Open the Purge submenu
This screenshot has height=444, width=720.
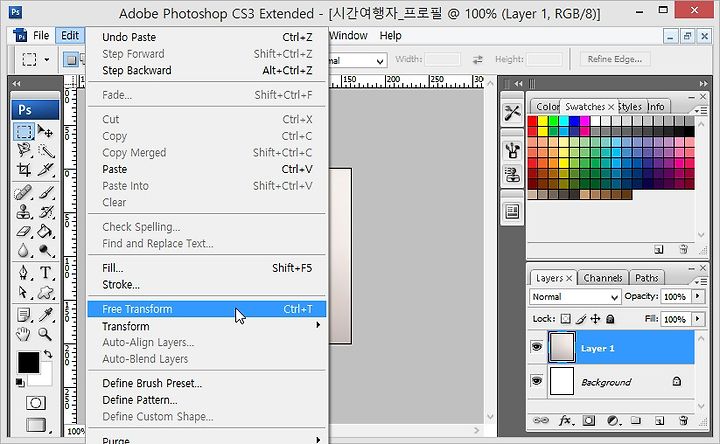point(207,440)
